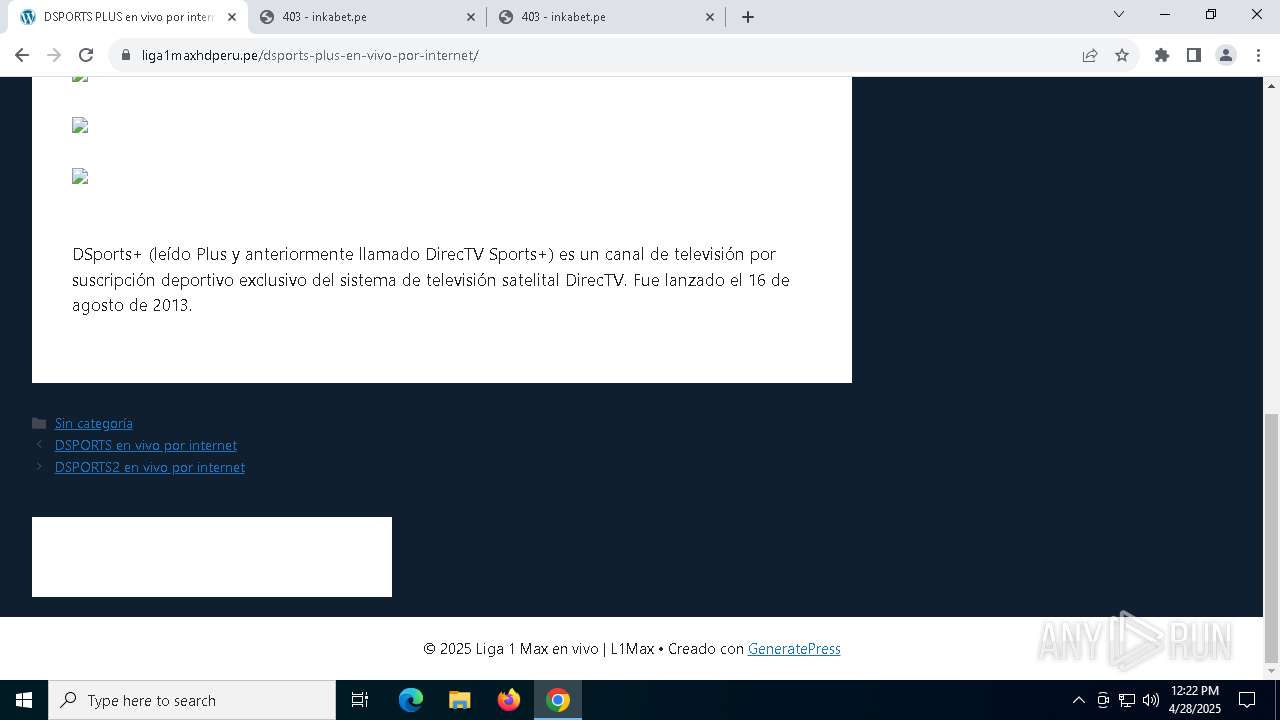Open the notification center icon
Viewport: 1280px width, 720px height.
point(1247,700)
